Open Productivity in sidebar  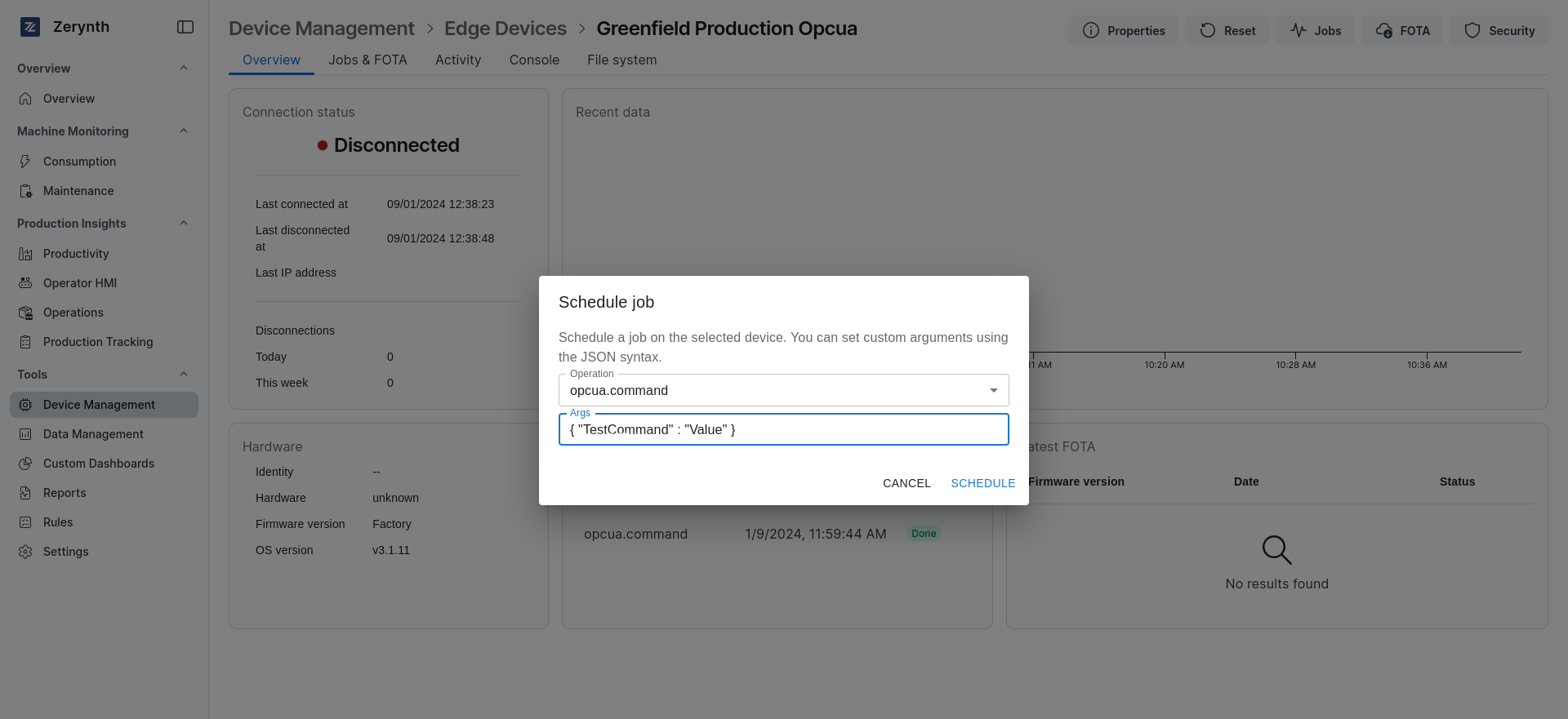coord(104,254)
